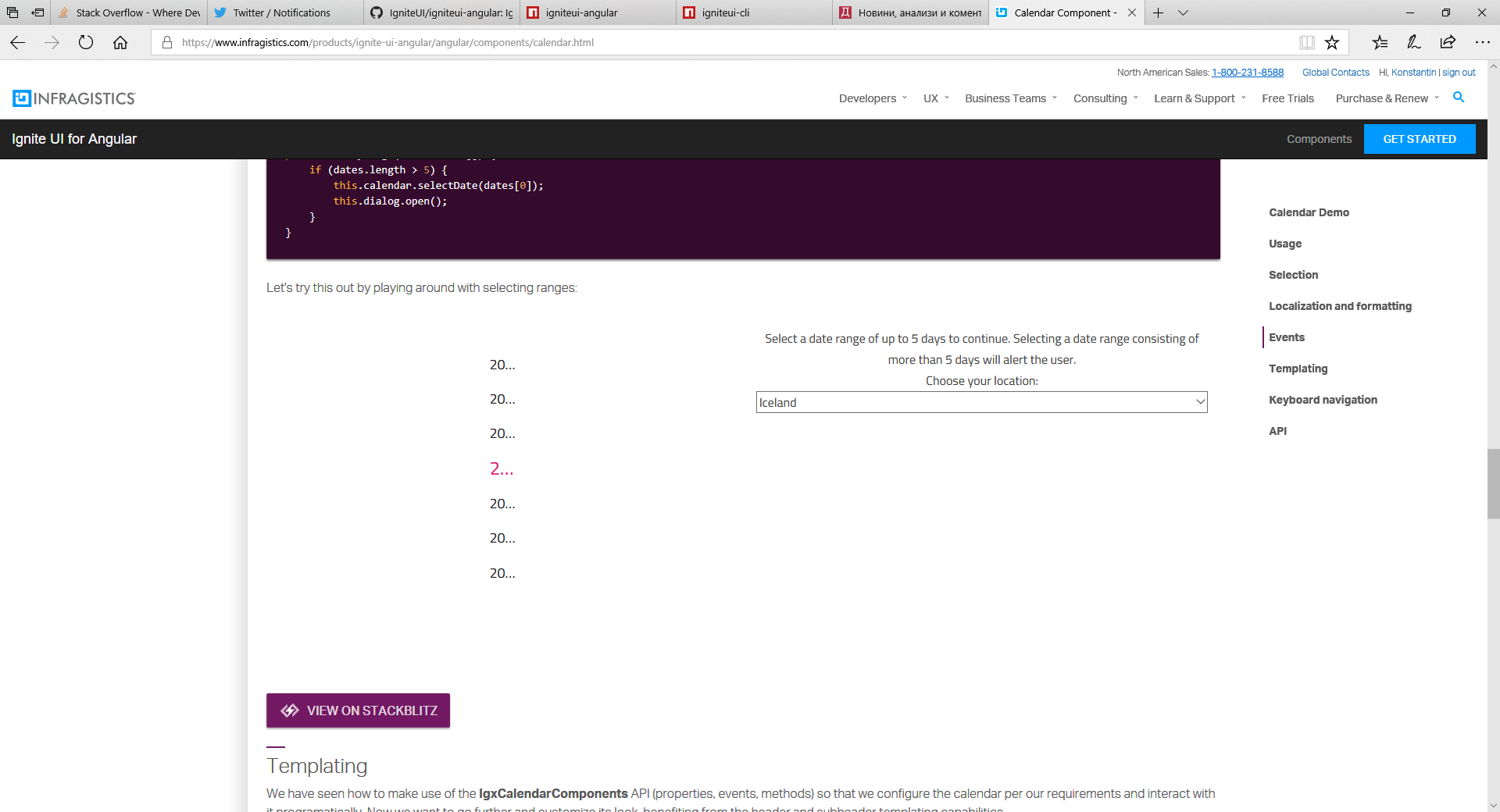
Task: Expand the Consulting menu
Action: [x=1105, y=98]
